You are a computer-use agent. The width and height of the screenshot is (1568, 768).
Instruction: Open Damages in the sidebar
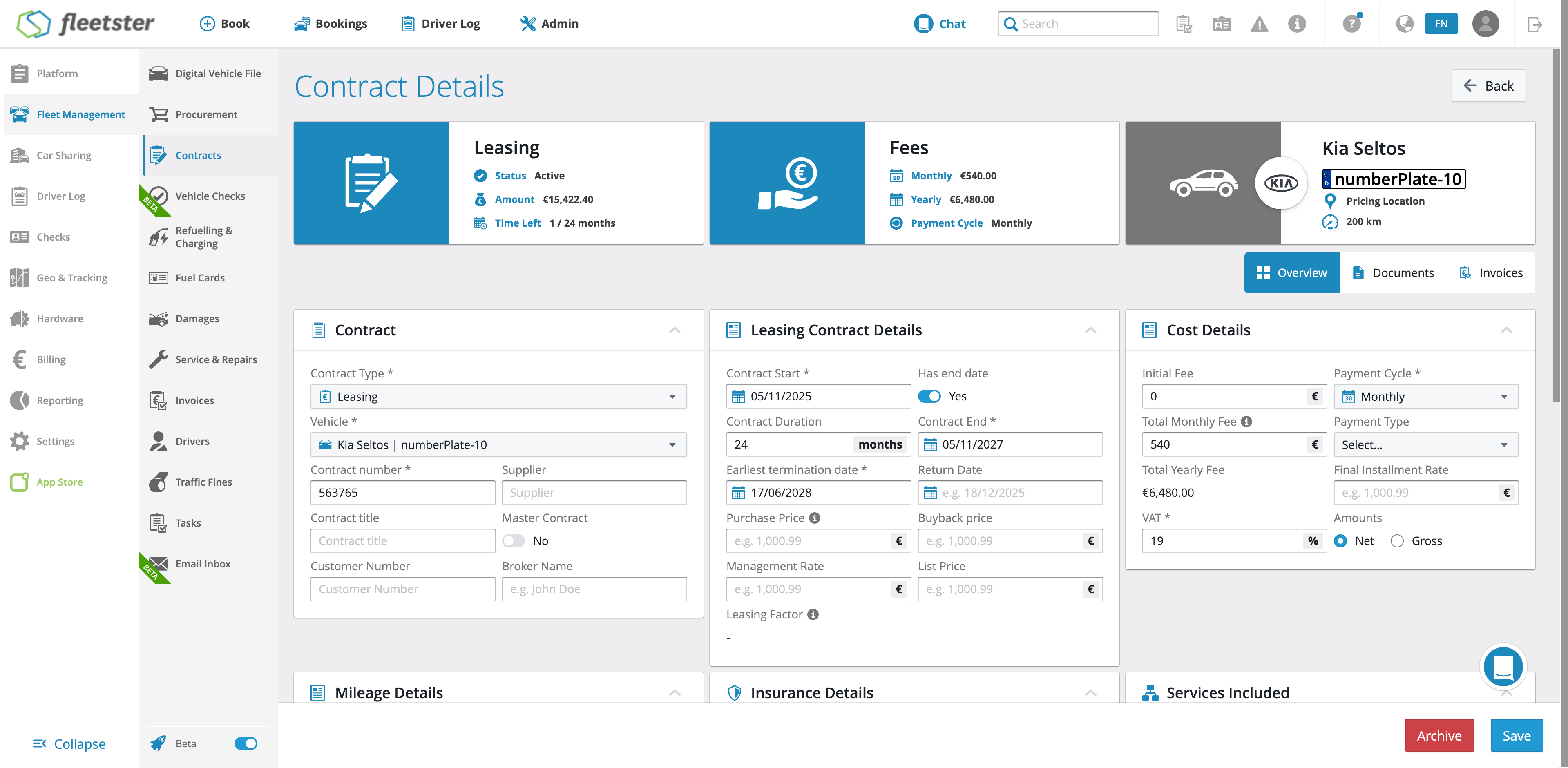[x=197, y=319]
